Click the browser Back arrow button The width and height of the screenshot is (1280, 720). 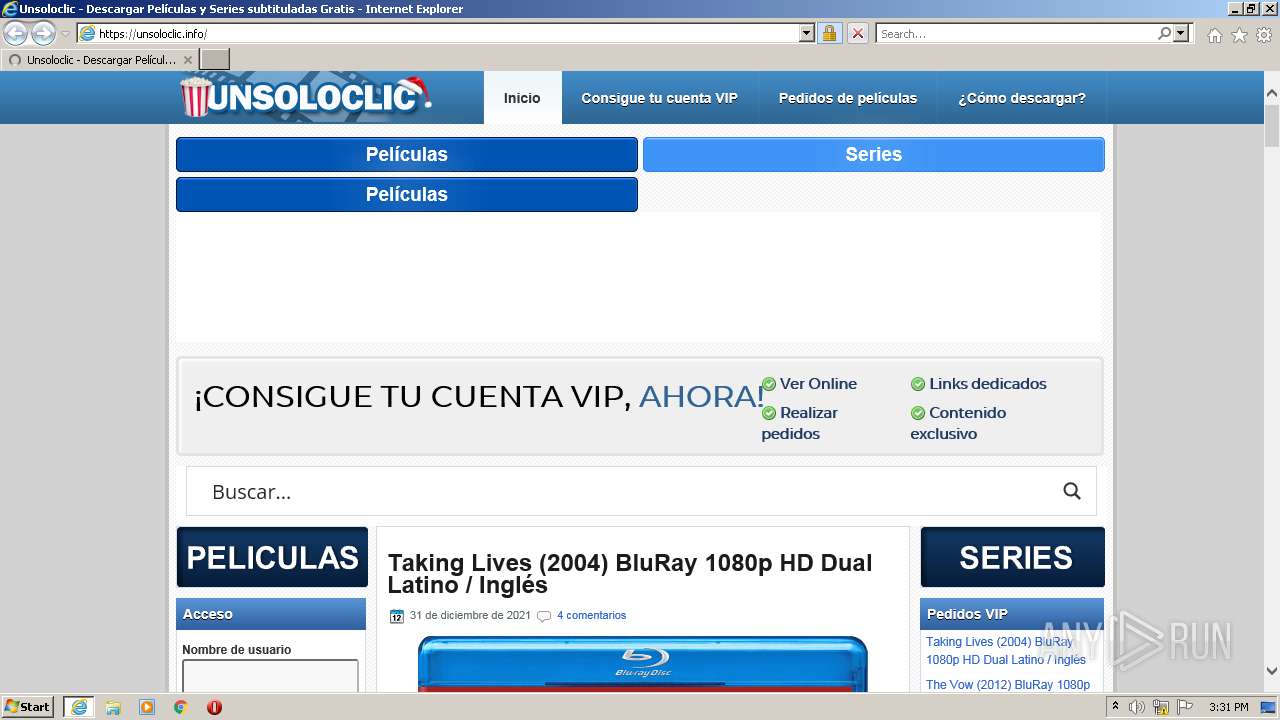(x=15, y=33)
